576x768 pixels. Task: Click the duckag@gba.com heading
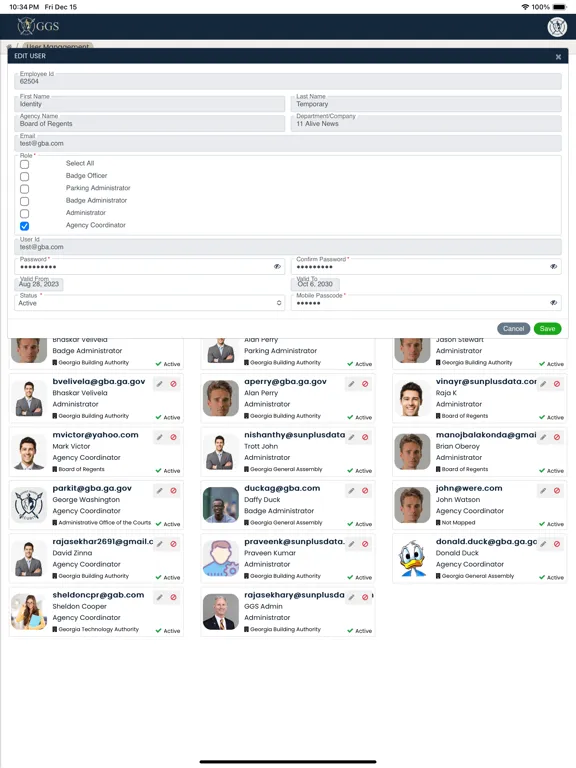(x=282, y=488)
